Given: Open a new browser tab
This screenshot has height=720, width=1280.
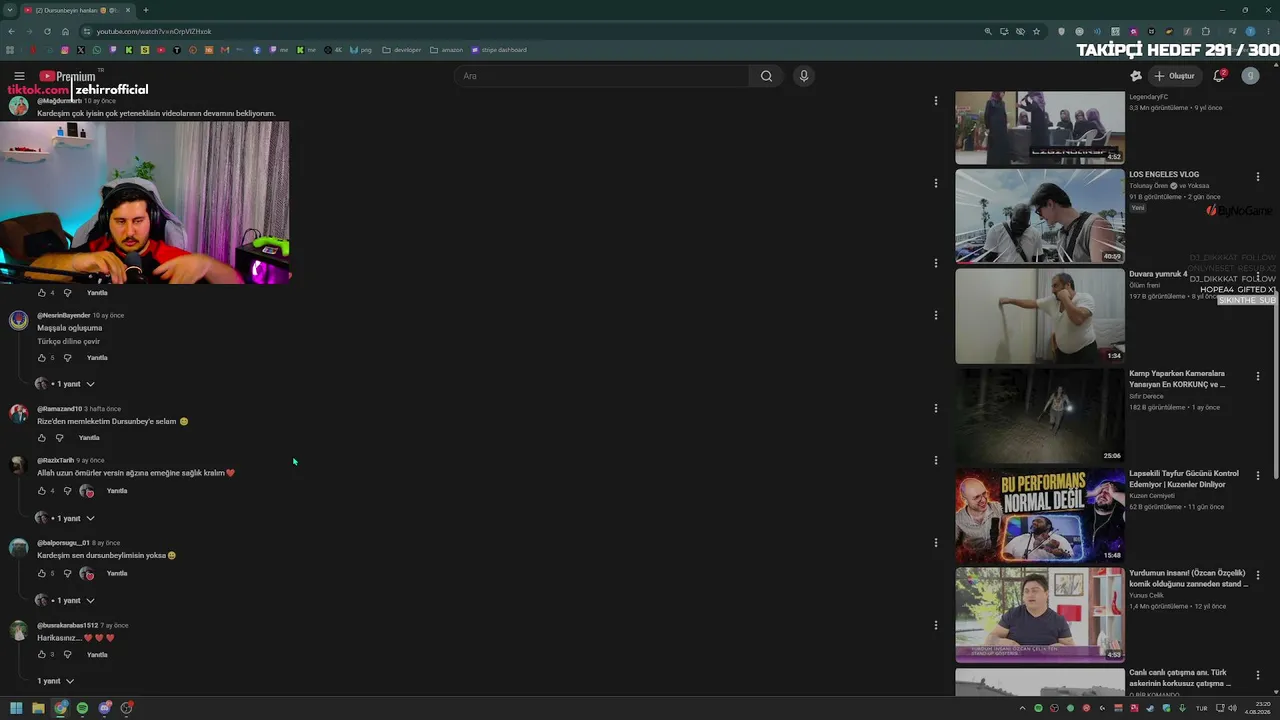Looking at the screenshot, I should [146, 10].
